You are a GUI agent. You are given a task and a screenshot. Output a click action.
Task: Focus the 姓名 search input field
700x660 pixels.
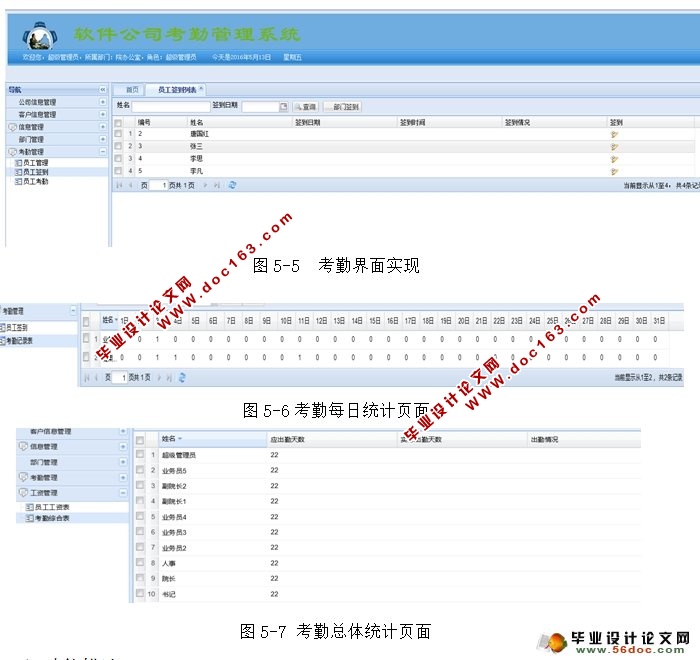click(171, 107)
